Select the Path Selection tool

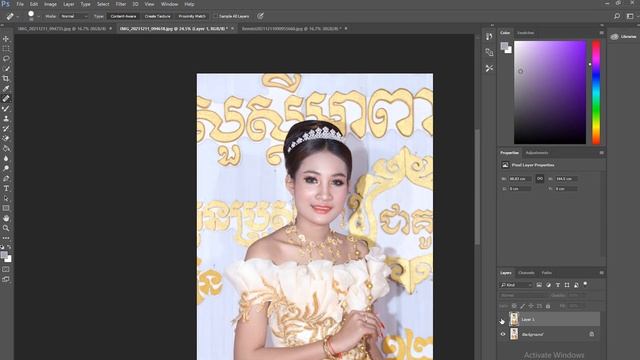point(6,198)
